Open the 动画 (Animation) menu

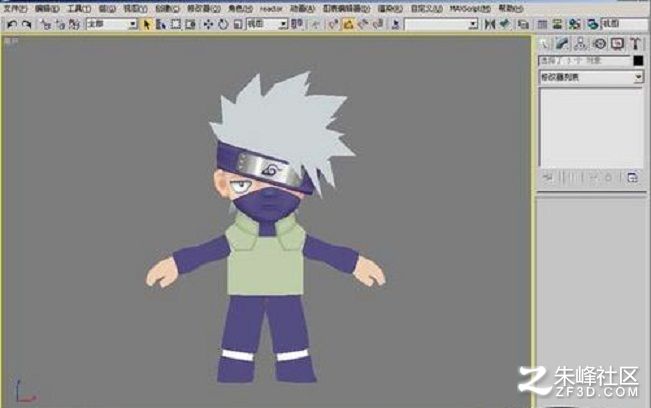click(302, 8)
